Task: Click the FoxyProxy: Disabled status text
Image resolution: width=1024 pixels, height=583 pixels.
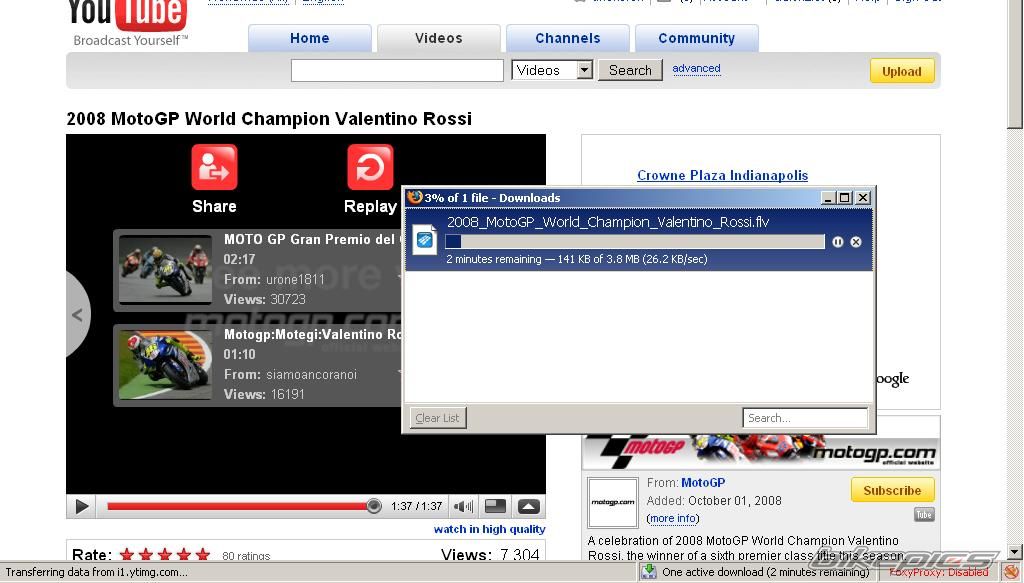Action: point(938,573)
